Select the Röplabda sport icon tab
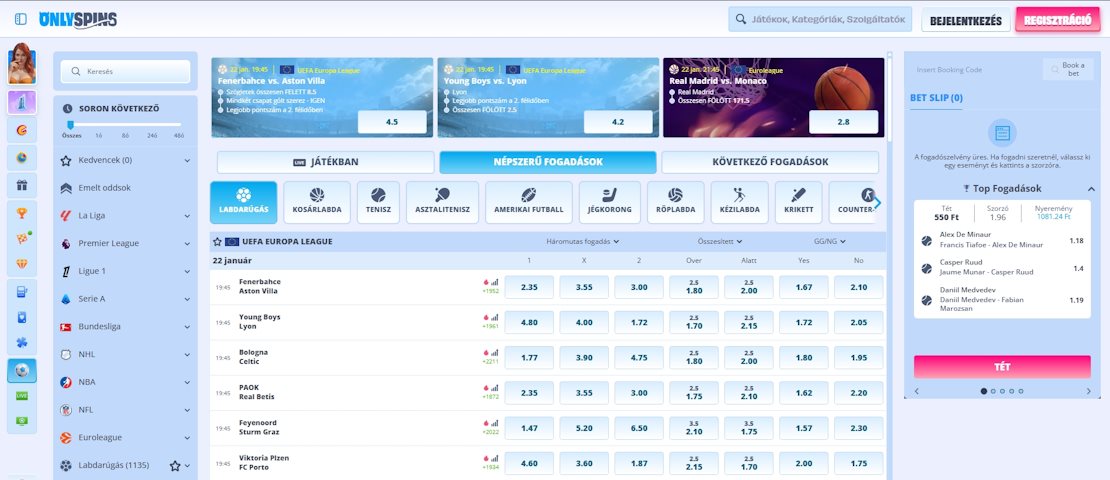This screenshot has width=1110, height=480. pos(675,202)
